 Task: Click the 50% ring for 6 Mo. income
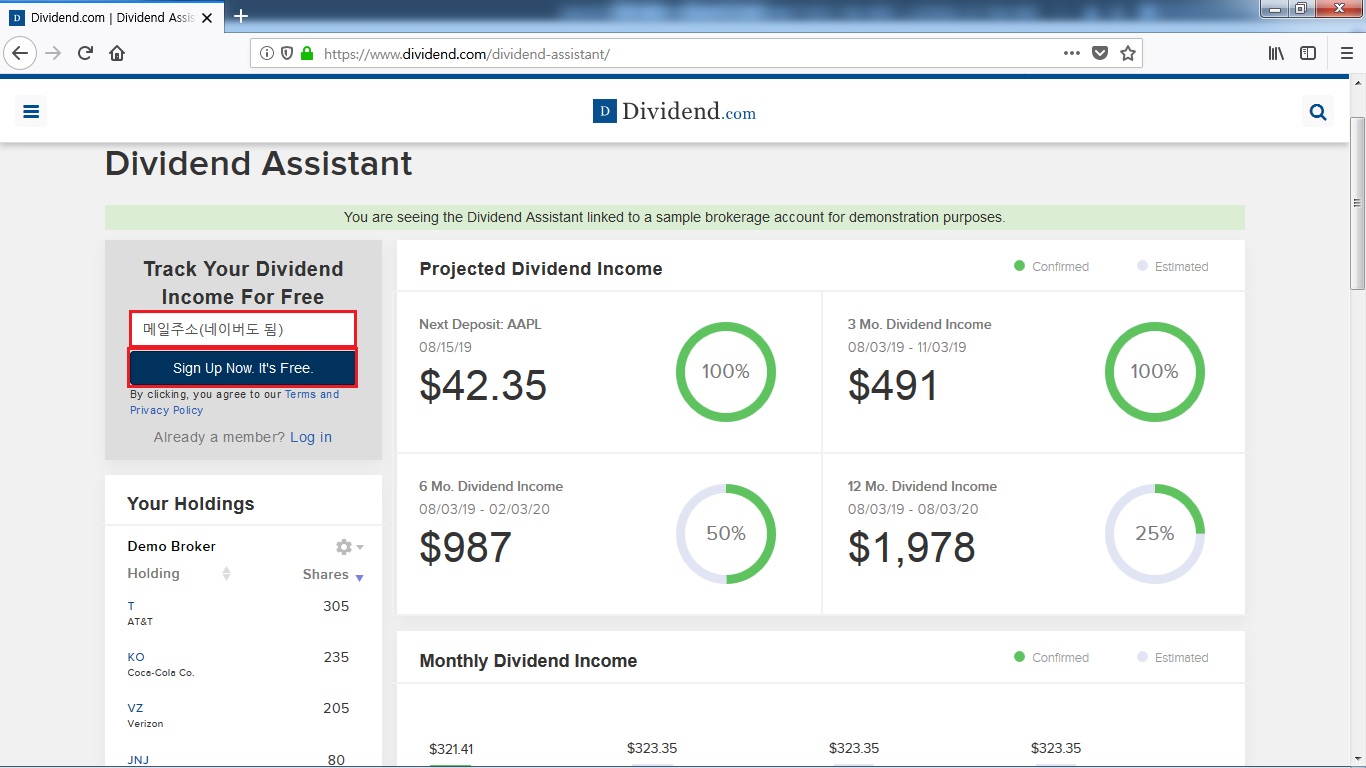click(x=726, y=534)
